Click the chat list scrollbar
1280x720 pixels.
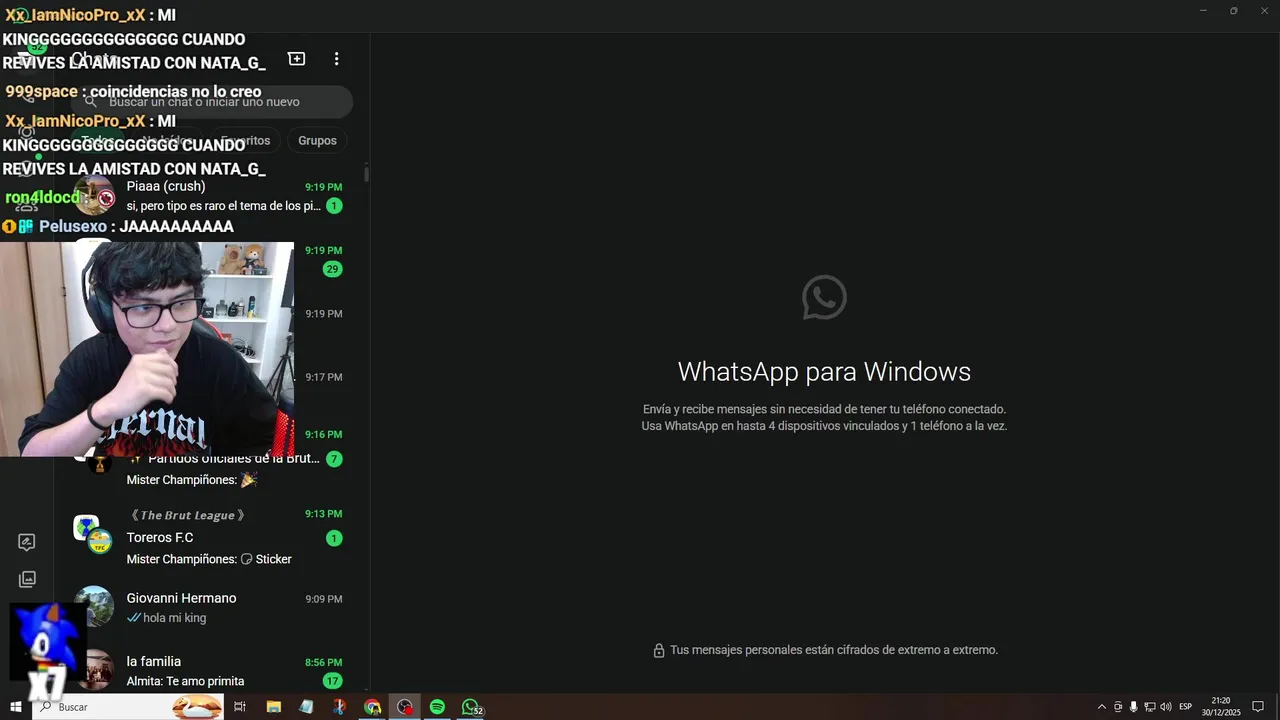tap(366, 174)
